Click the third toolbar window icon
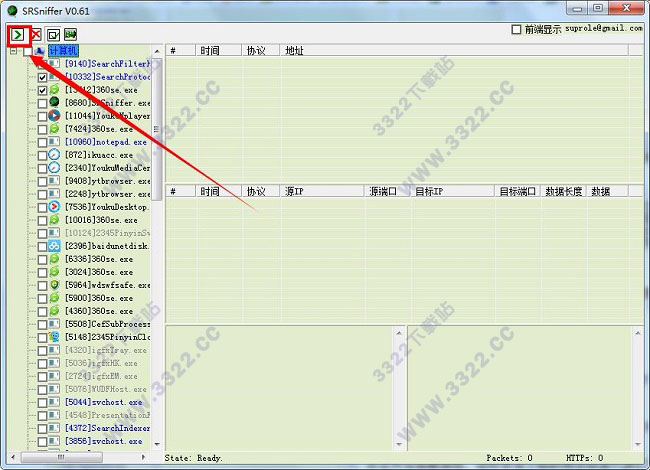This screenshot has height=470, width=650. 53,35
